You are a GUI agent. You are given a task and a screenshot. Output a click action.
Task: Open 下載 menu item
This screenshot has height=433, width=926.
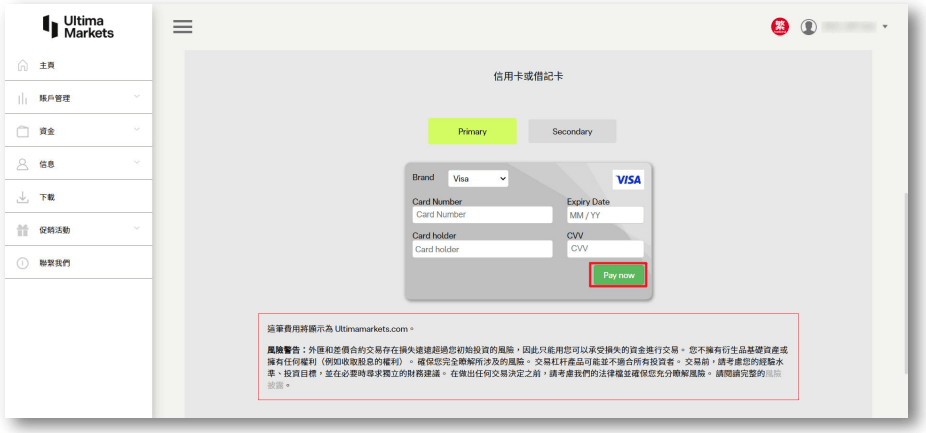pos(79,197)
